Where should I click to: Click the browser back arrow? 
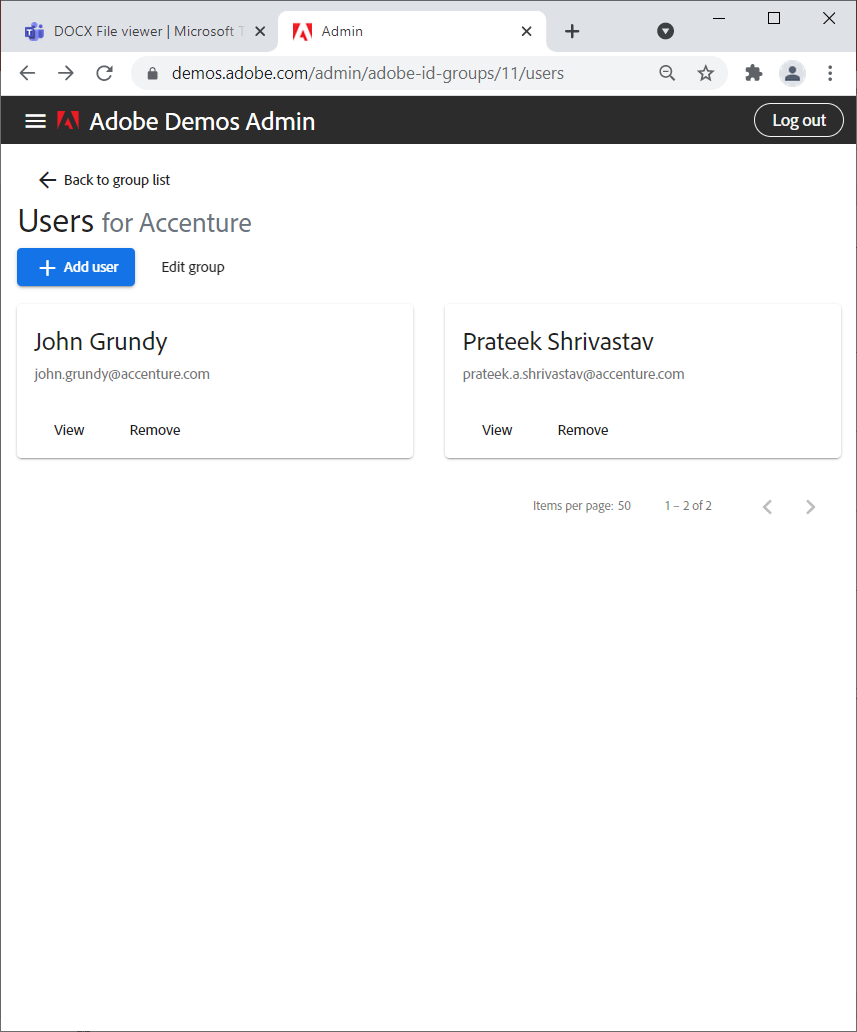pos(28,73)
